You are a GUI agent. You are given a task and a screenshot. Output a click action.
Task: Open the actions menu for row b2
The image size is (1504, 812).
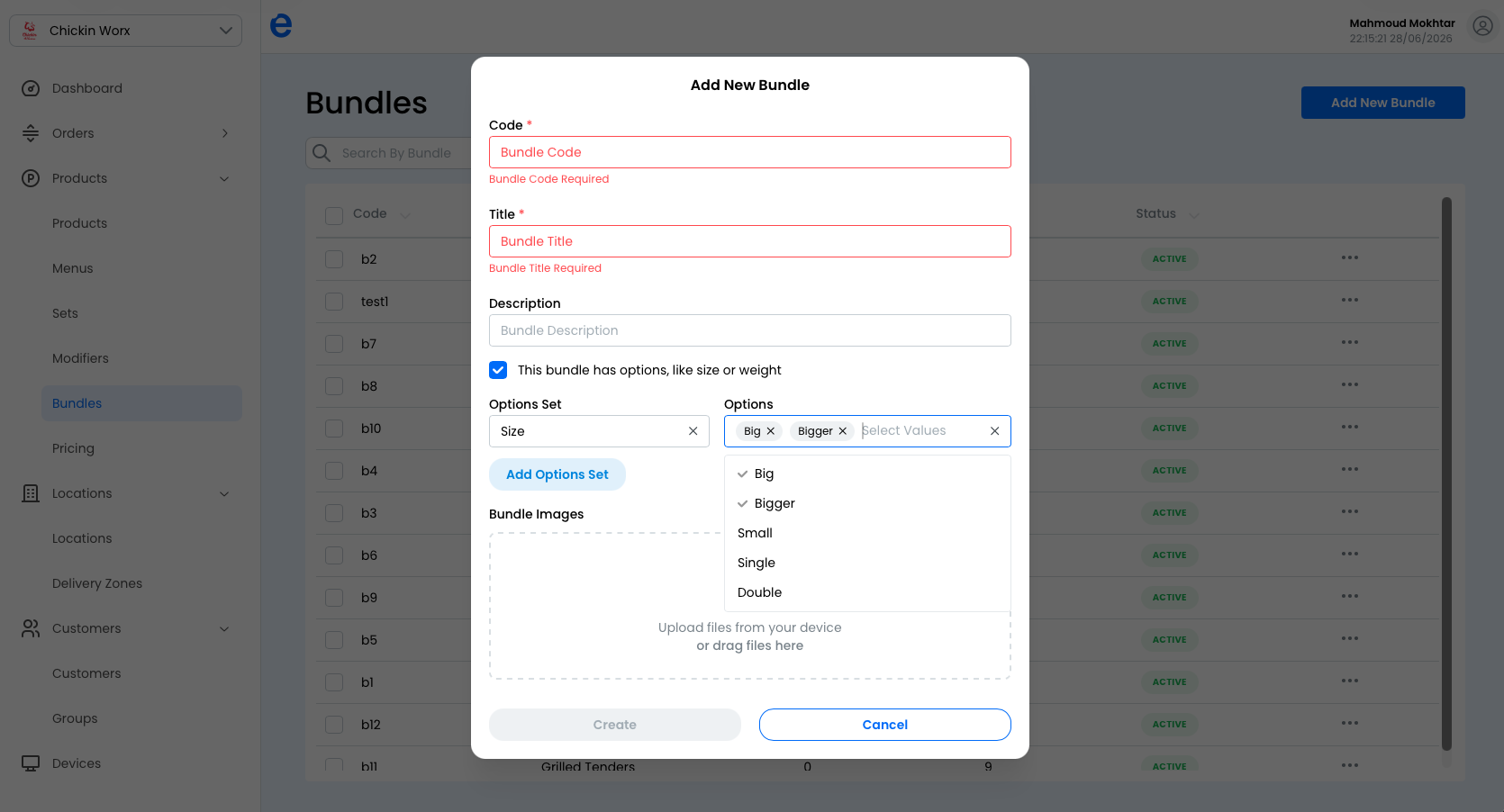tap(1349, 257)
